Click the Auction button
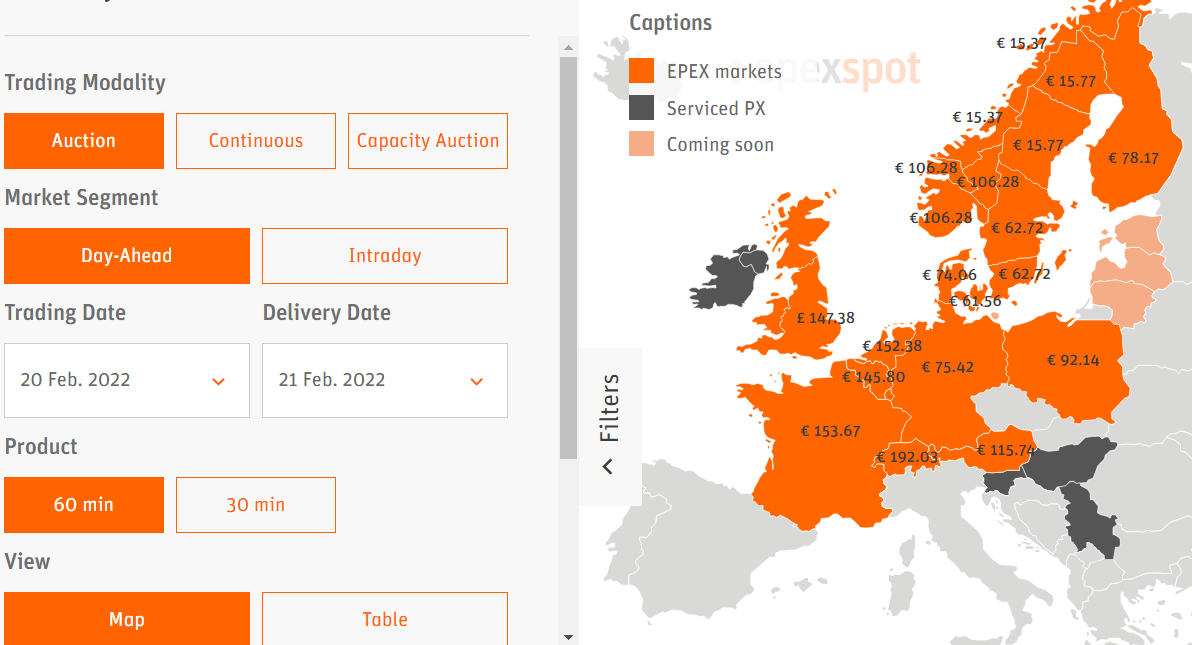 pyautogui.click(x=84, y=141)
